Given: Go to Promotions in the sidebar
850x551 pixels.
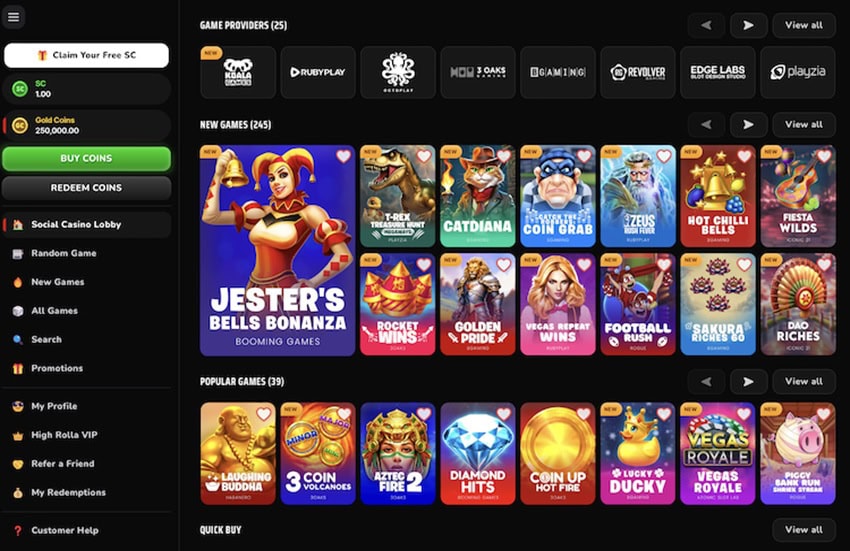Looking at the screenshot, I should click(x=57, y=368).
